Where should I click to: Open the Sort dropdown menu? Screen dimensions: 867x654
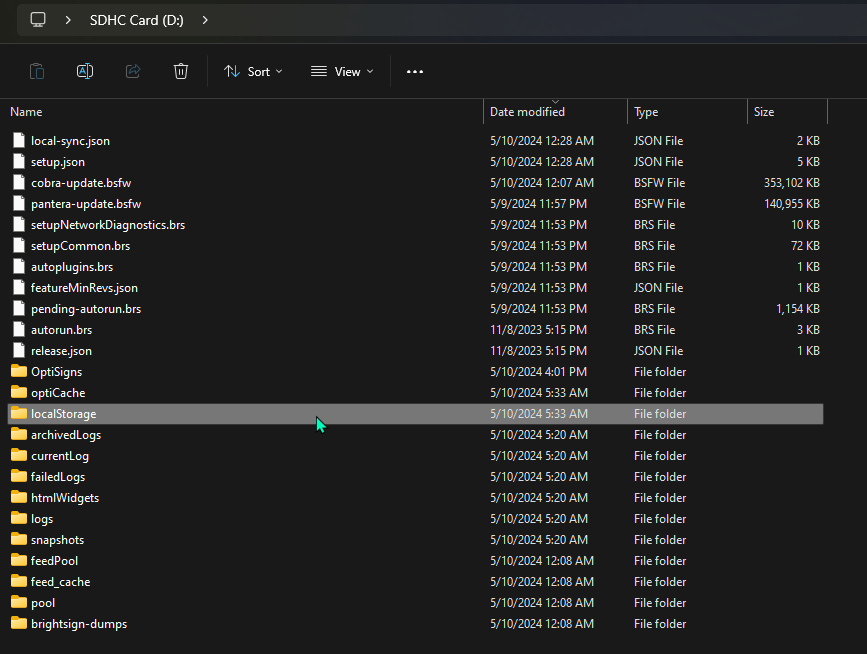[253, 71]
